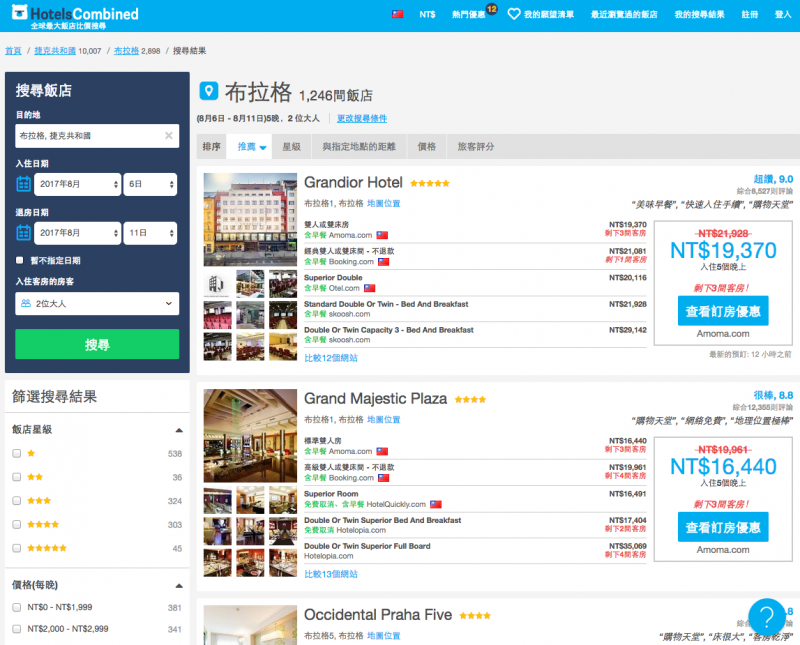Screen dimensions: 800x645
Task: Open 我的搜尋結果 in header
Action: click(699, 14)
